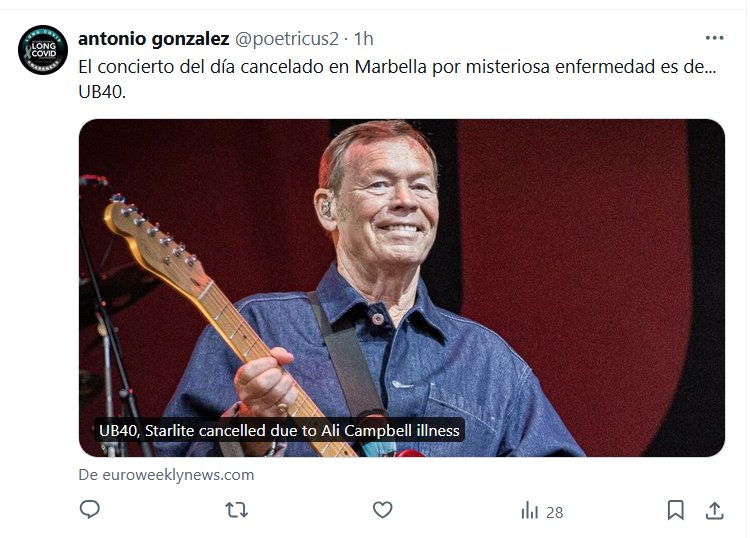Open antonio gonzalez profile name

pyautogui.click(x=154, y=39)
